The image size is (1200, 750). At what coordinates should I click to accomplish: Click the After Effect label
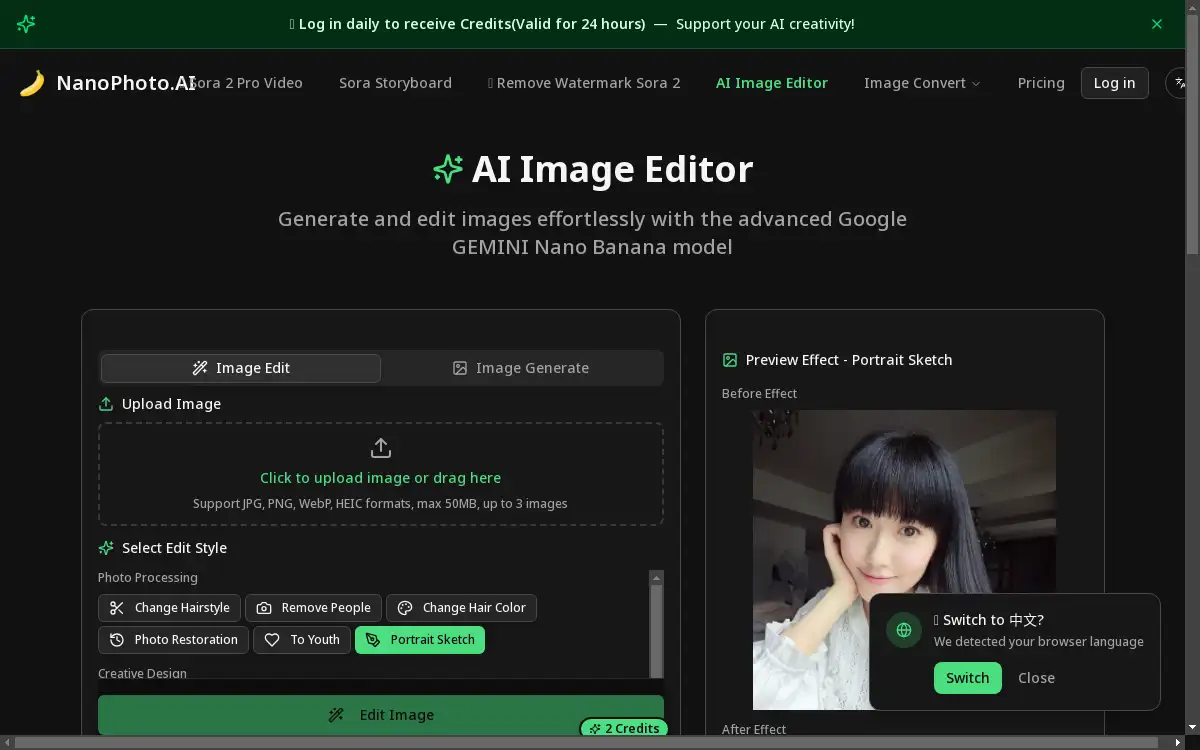[754, 730]
